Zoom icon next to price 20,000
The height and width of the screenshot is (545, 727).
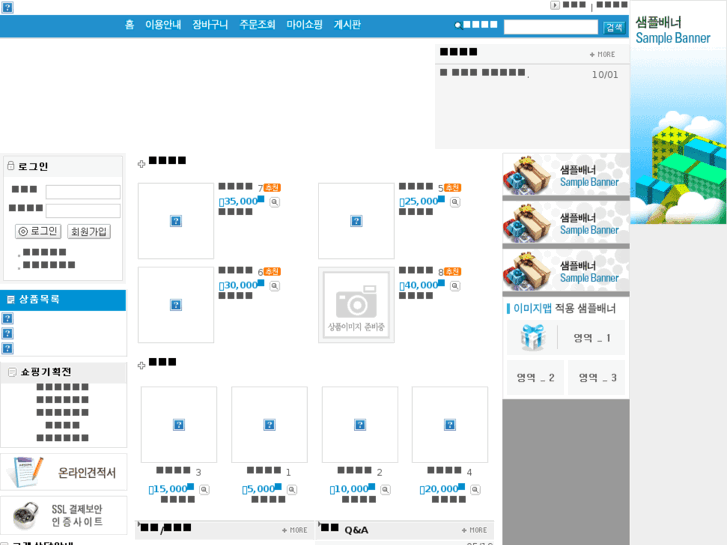[x=475, y=489]
